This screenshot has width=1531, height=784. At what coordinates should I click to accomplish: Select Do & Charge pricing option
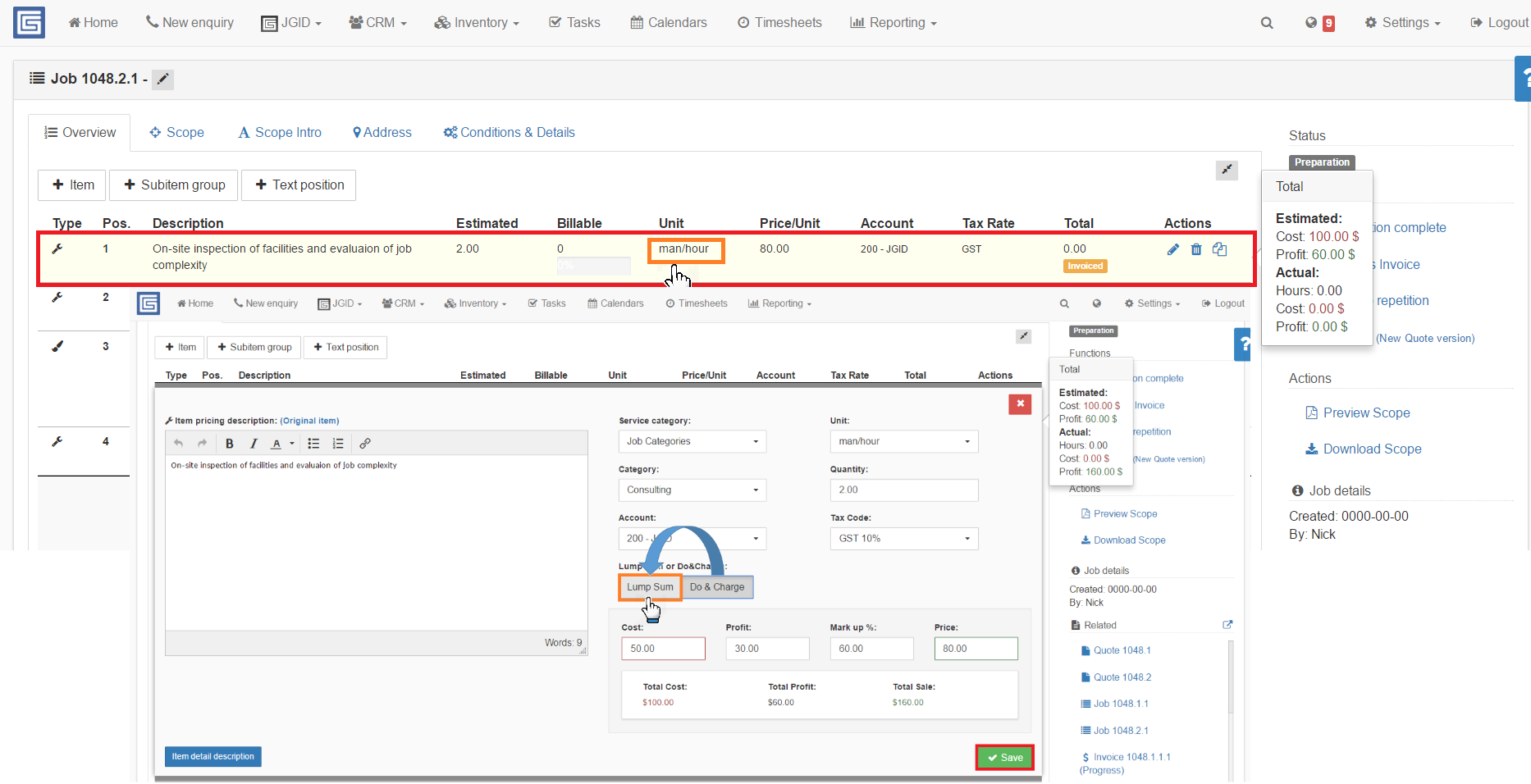(x=717, y=587)
